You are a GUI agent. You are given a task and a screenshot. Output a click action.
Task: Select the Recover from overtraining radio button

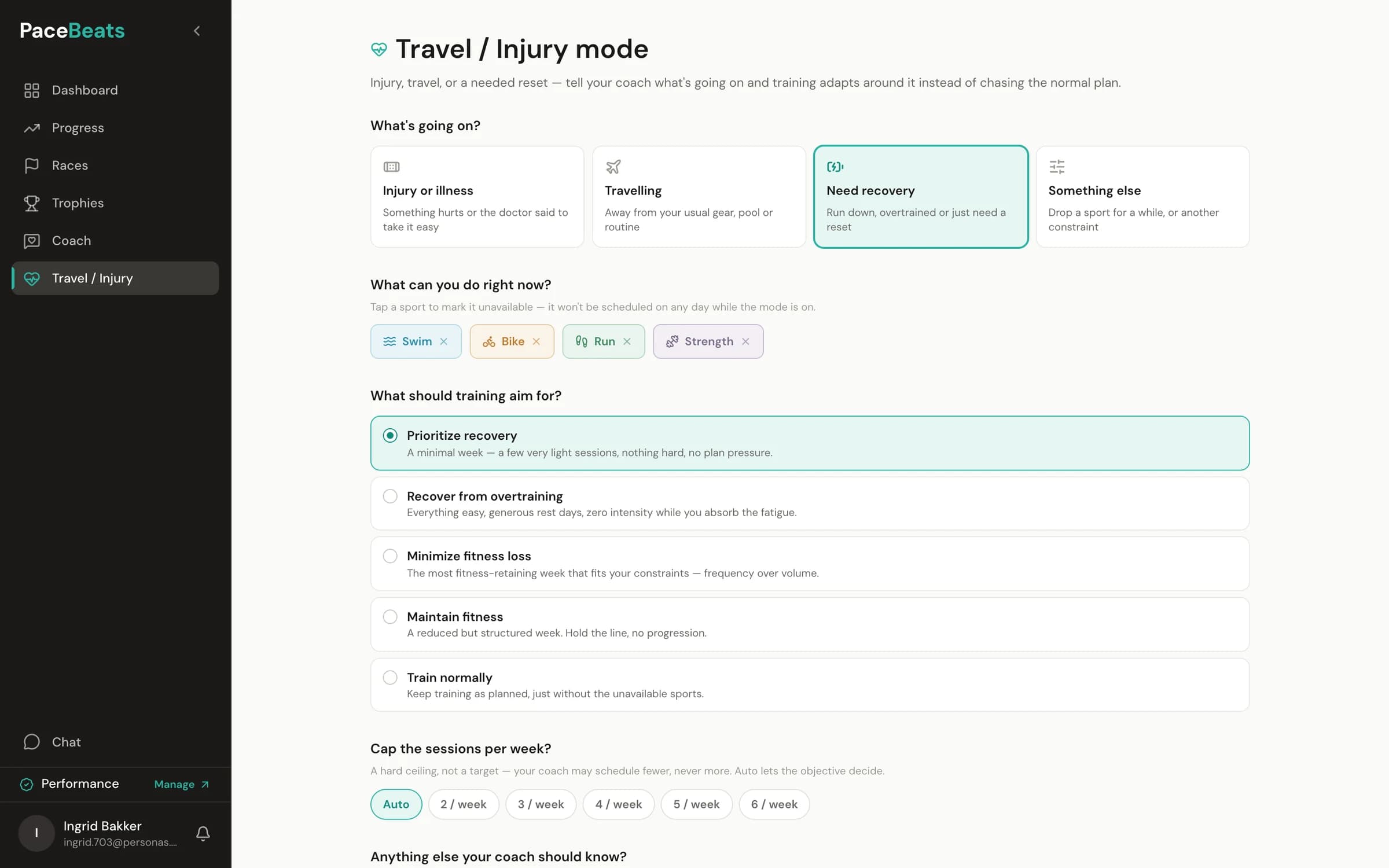pyautogui.click(x=390, y=496)
